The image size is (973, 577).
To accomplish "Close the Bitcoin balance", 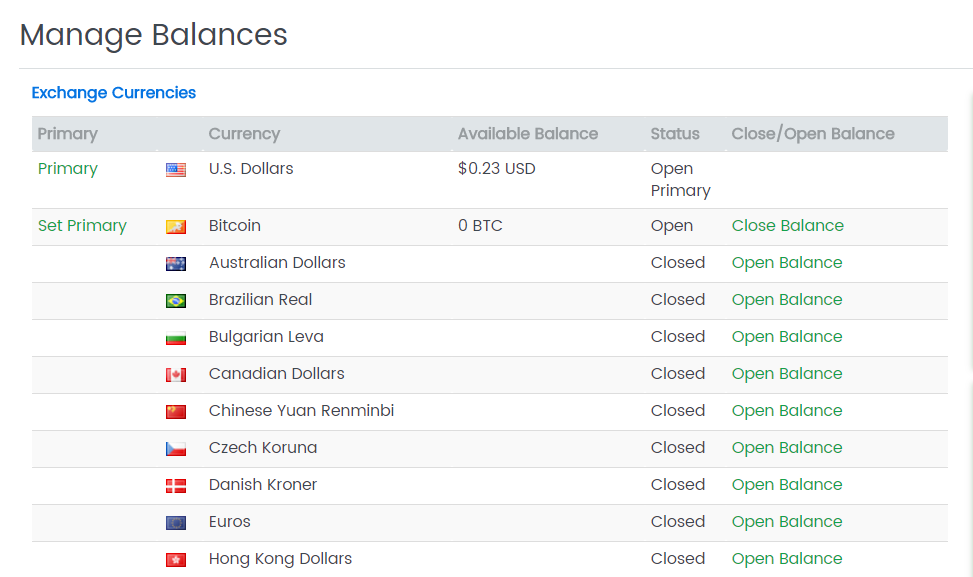I will point(787,226).
